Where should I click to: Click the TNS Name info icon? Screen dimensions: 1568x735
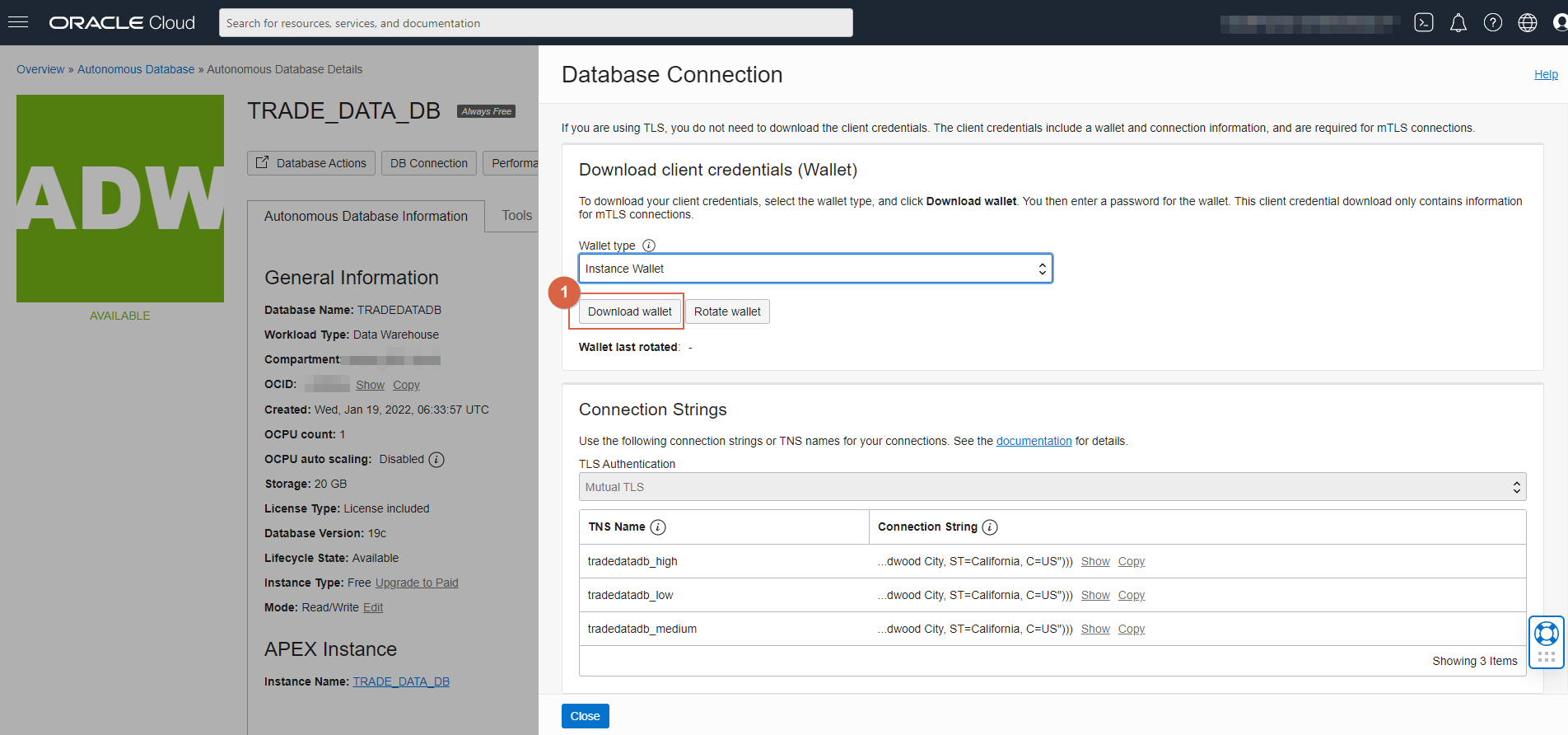[x=658, y=527]
